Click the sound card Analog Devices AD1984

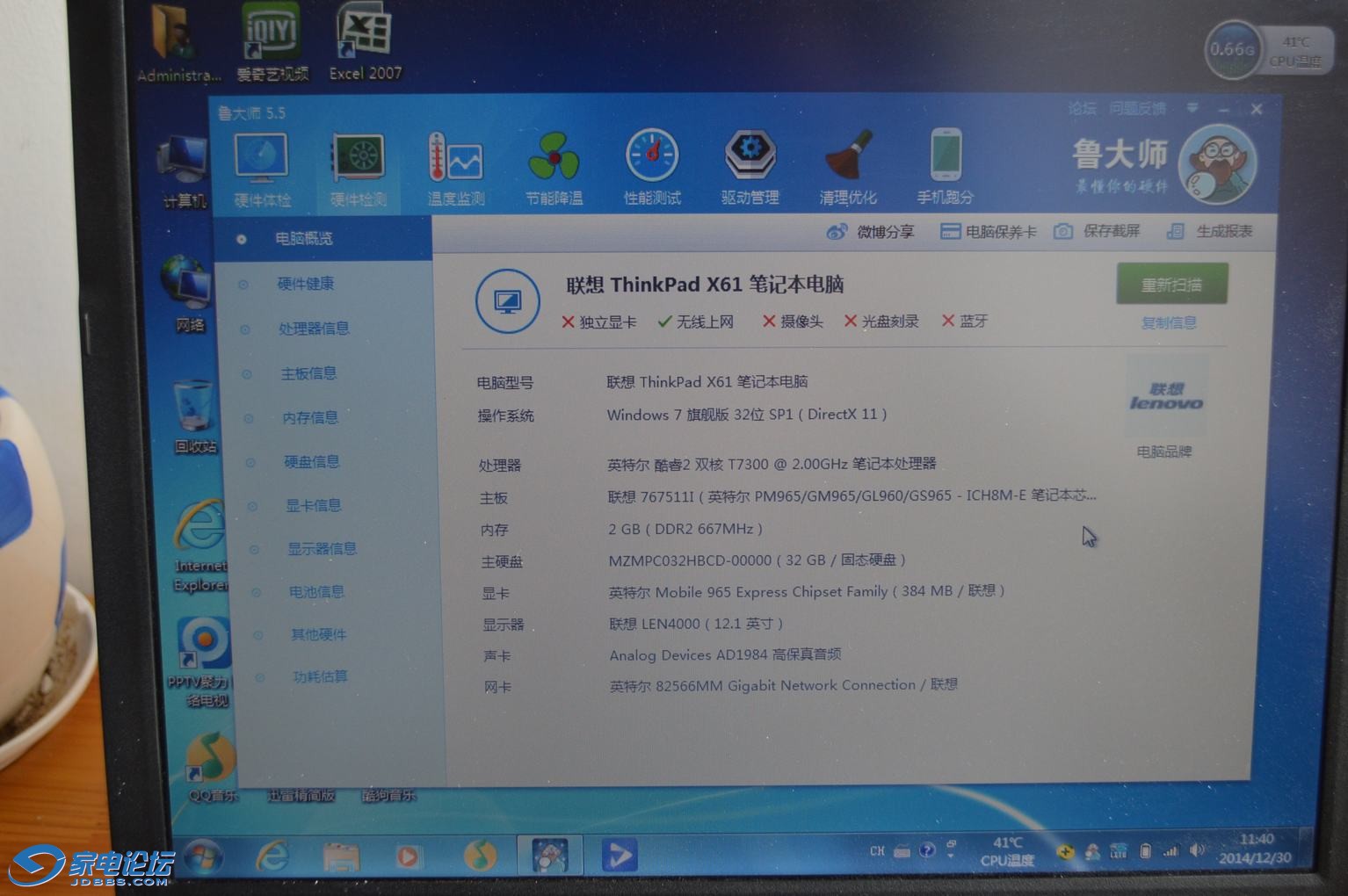(725, 654)
